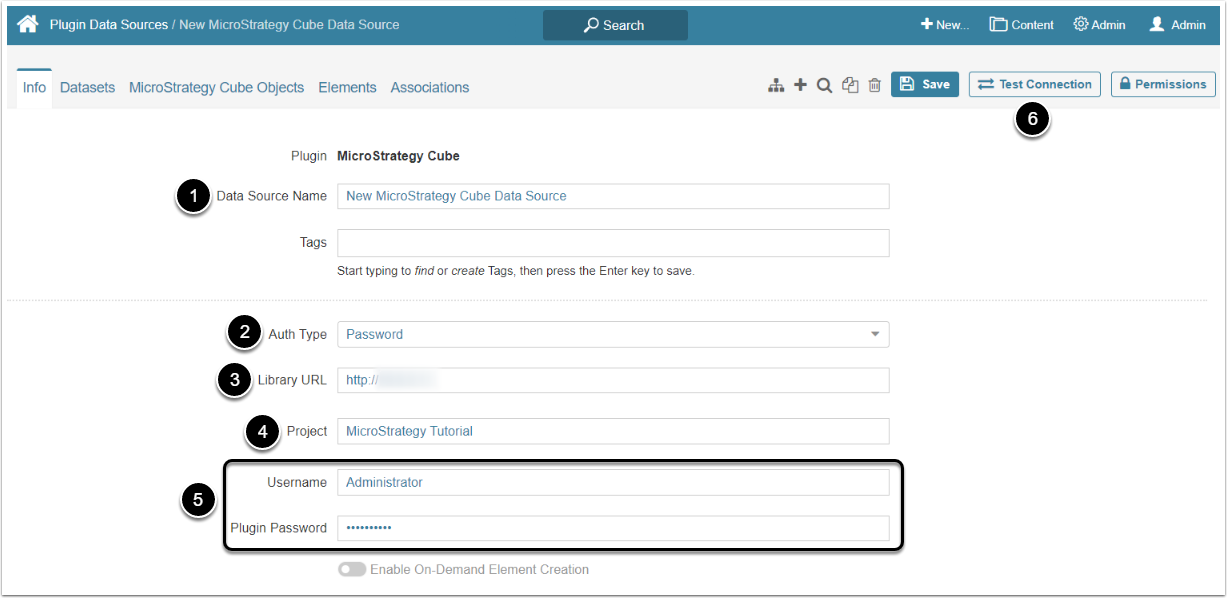Screen dimensions: 1227x598
Task: Switch to the Associations tab
Action: pyautogui.click(x=430, y=87)
